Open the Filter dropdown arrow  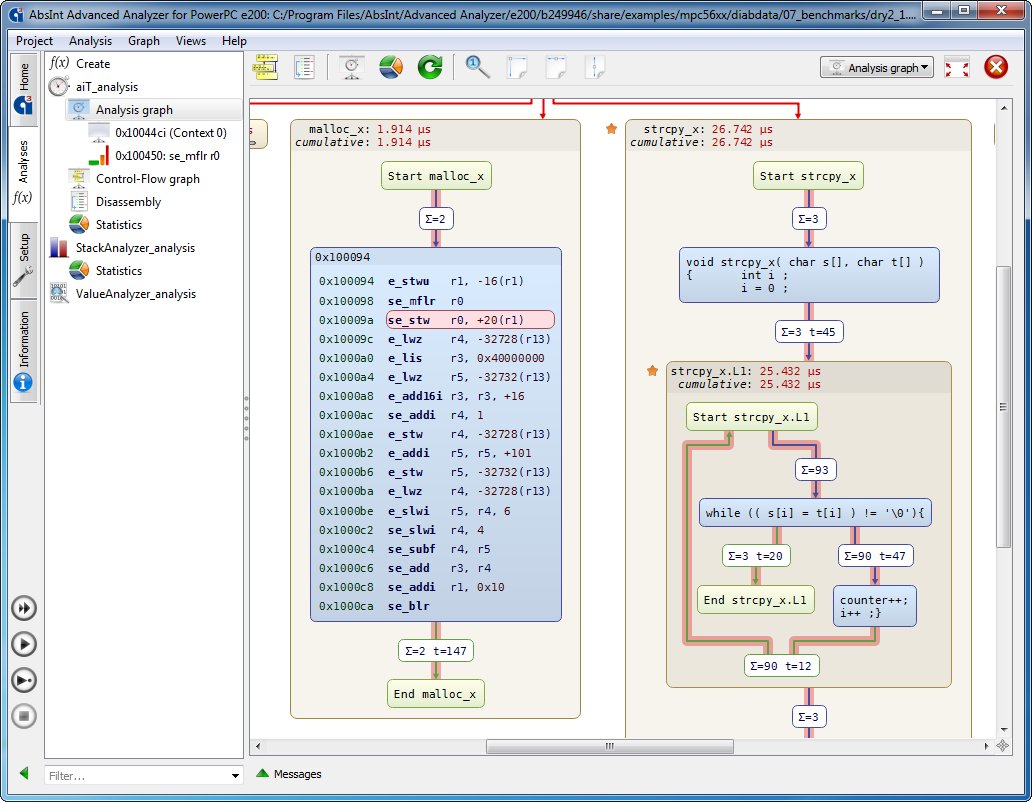point(235,776)
